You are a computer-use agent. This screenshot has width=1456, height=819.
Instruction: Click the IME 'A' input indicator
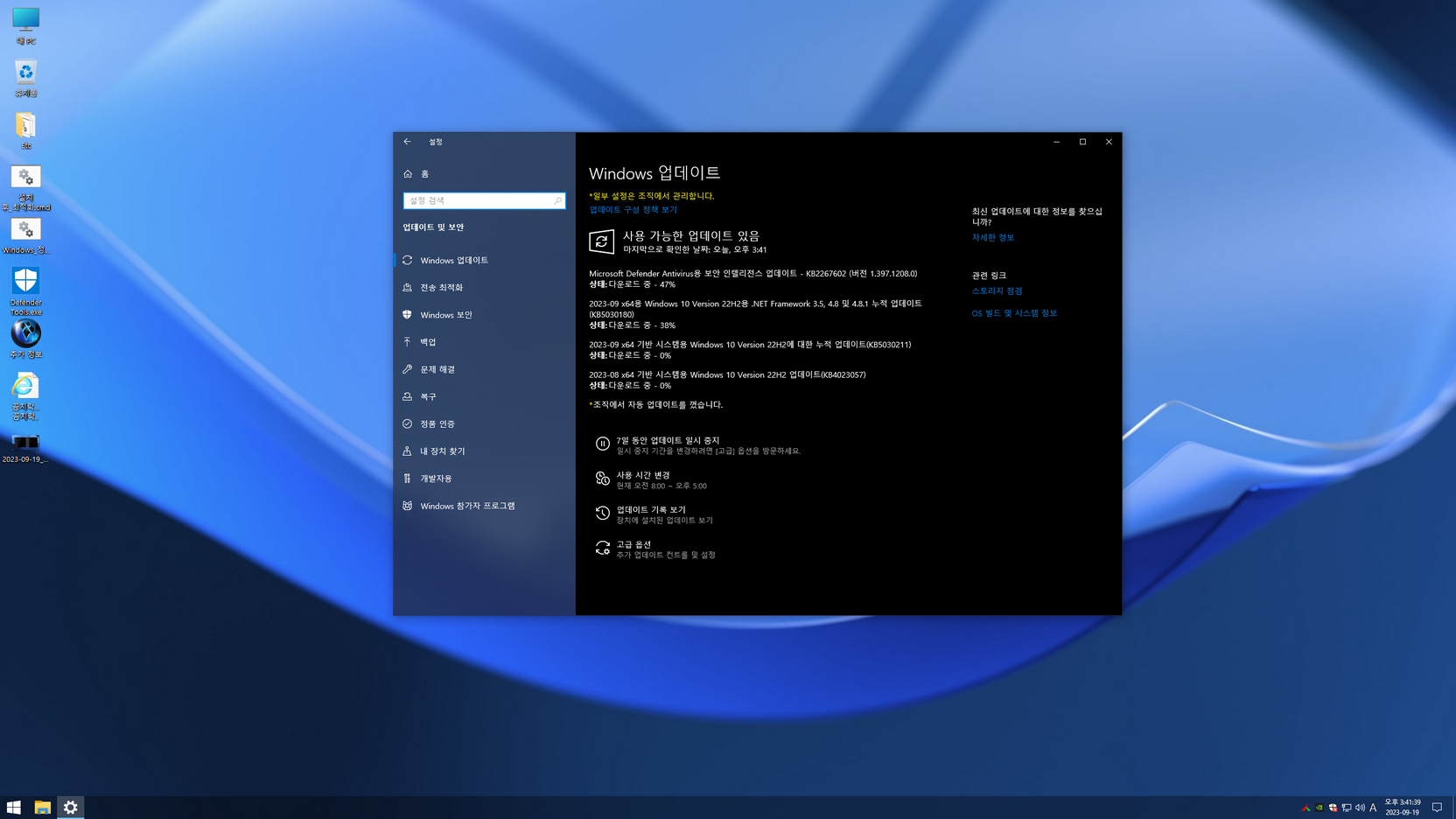[1373, 808]
